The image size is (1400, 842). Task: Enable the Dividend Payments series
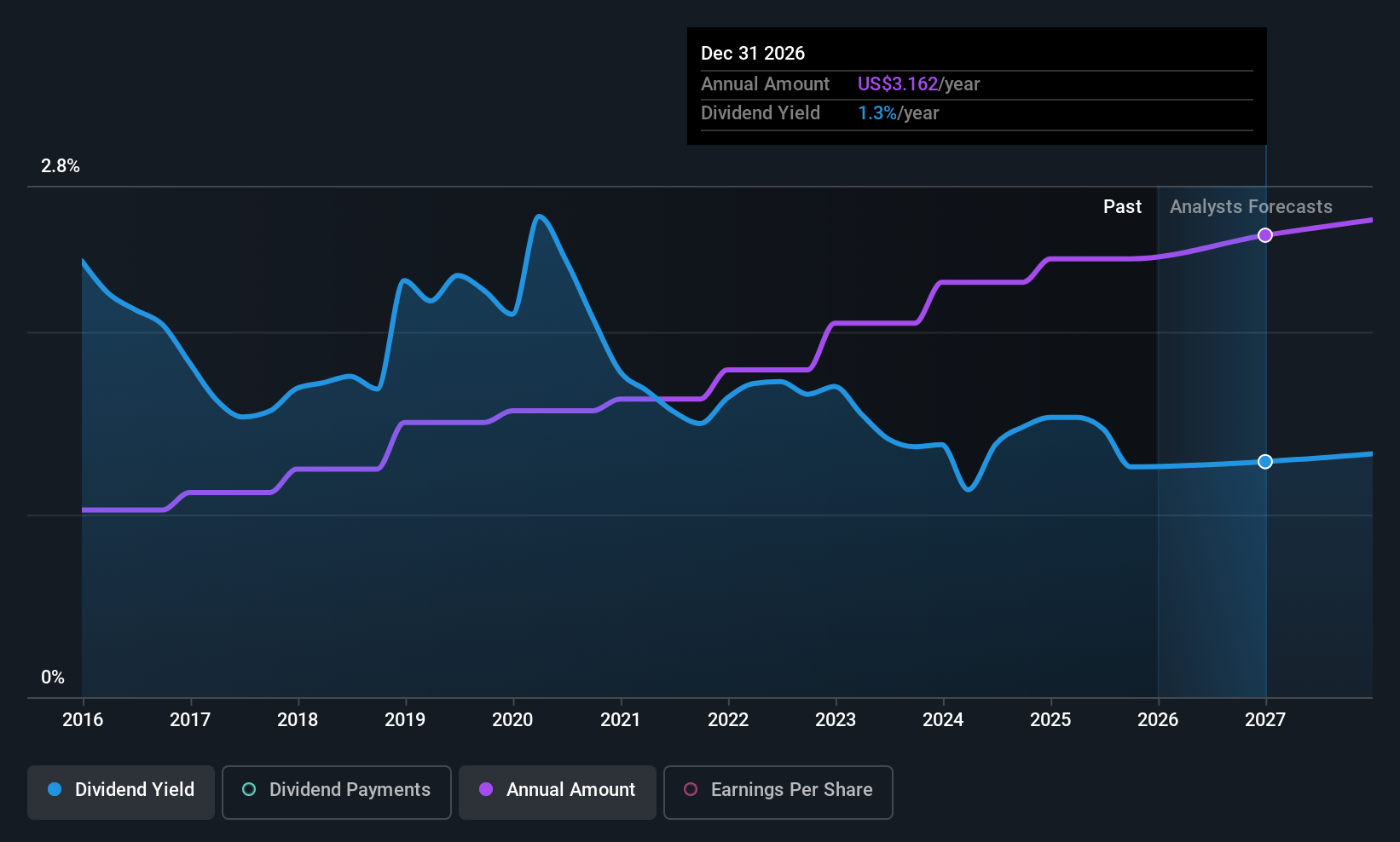(x=337, y=793)
